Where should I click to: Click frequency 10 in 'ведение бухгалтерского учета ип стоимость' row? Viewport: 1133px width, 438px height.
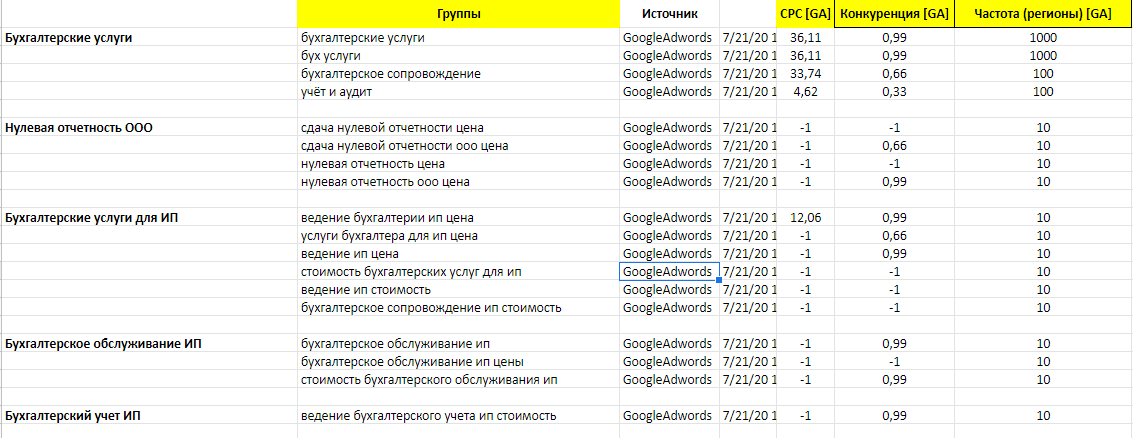tap(1043, 416)
